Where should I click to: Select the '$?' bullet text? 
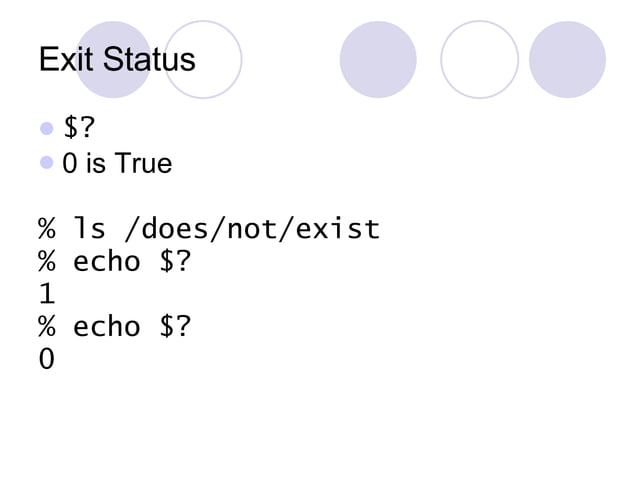(79, 127)
